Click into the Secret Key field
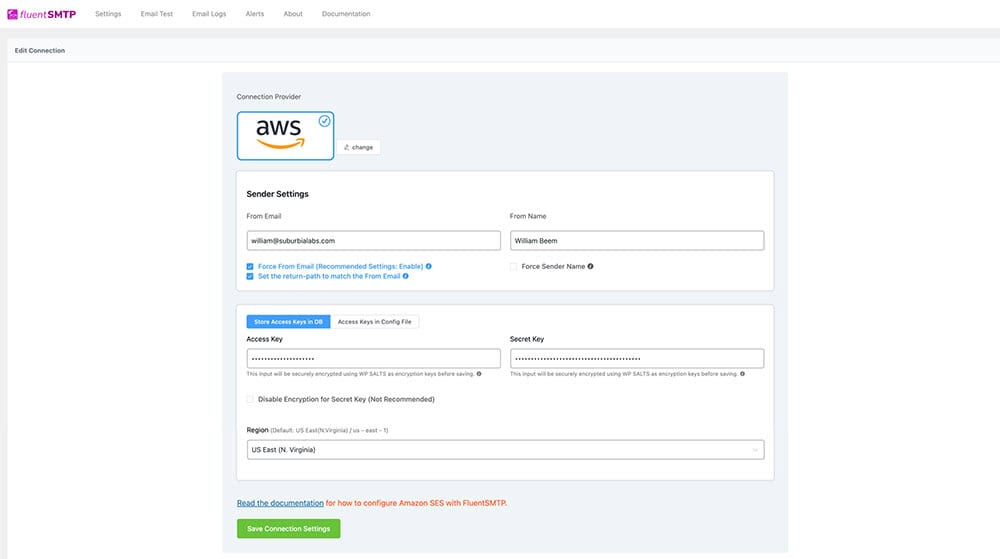The image size is (1000, 559). click(637, 358)
